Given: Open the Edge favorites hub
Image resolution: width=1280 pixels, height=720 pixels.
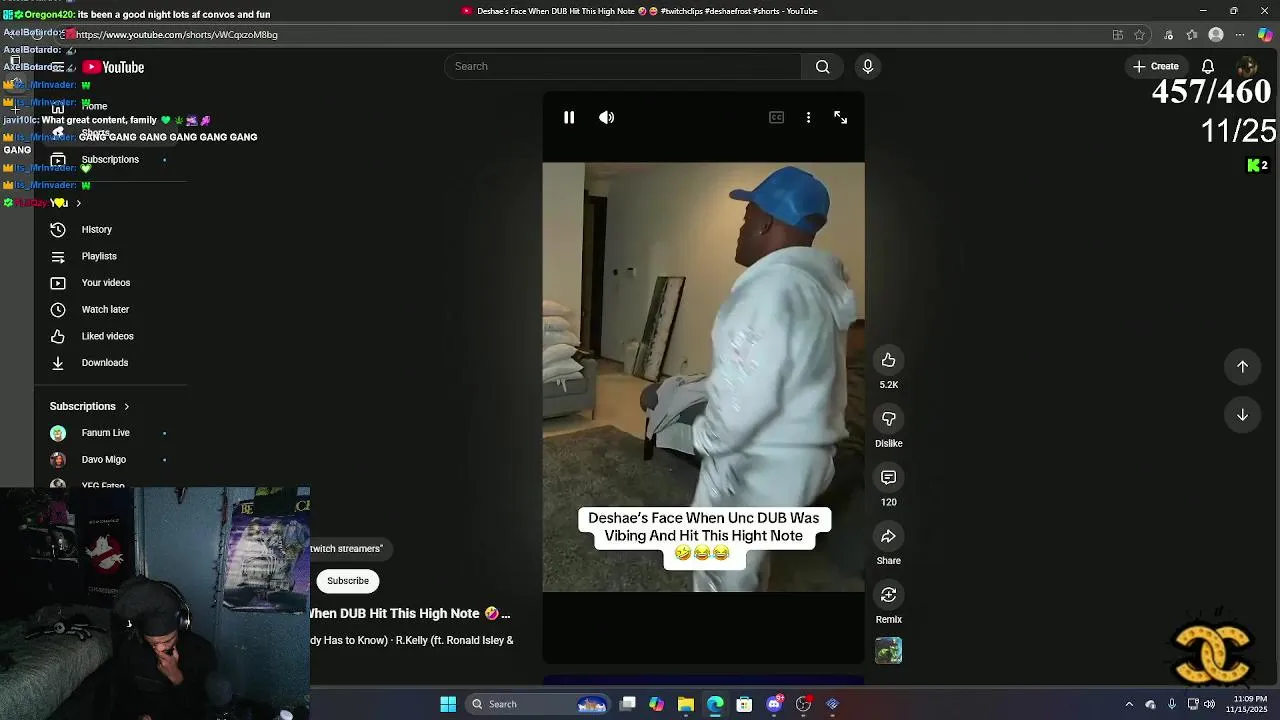Looking at the screenshot, I should 1191,35.
